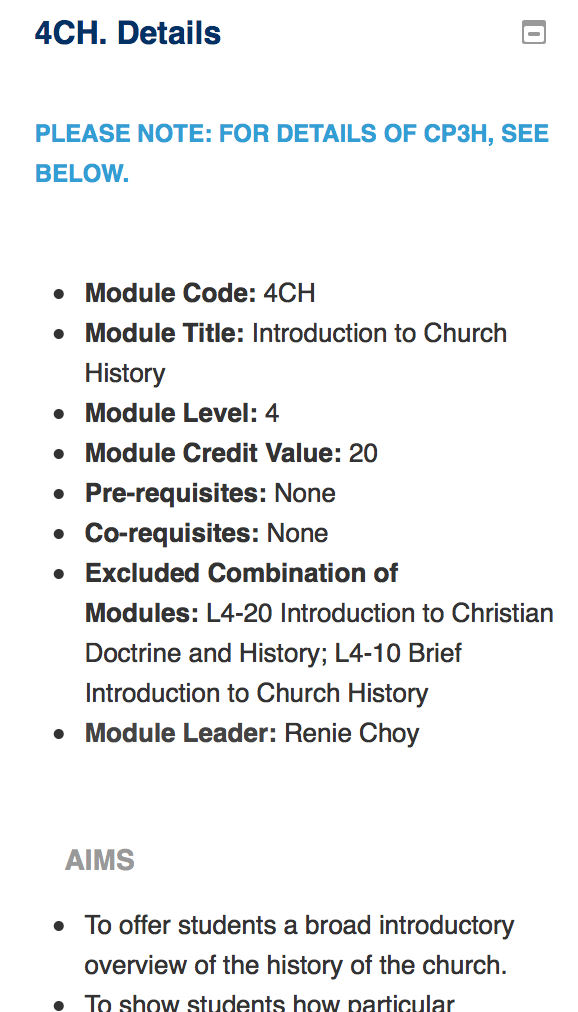The image size is (578, 1012).
Task: Click the AIMS heading
Action: point(99,860)
